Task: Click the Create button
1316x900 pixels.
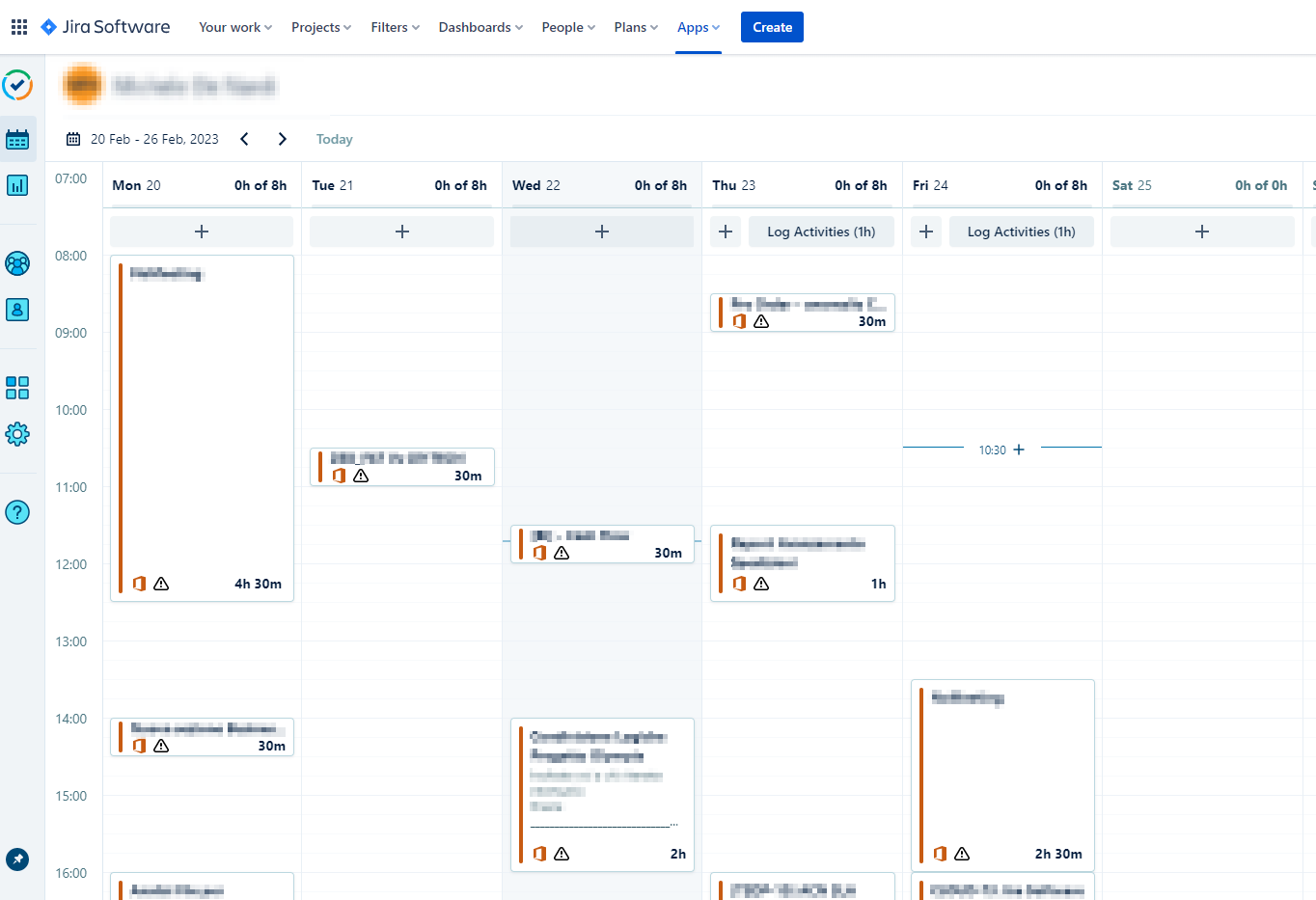Action: tap(772, 27)
